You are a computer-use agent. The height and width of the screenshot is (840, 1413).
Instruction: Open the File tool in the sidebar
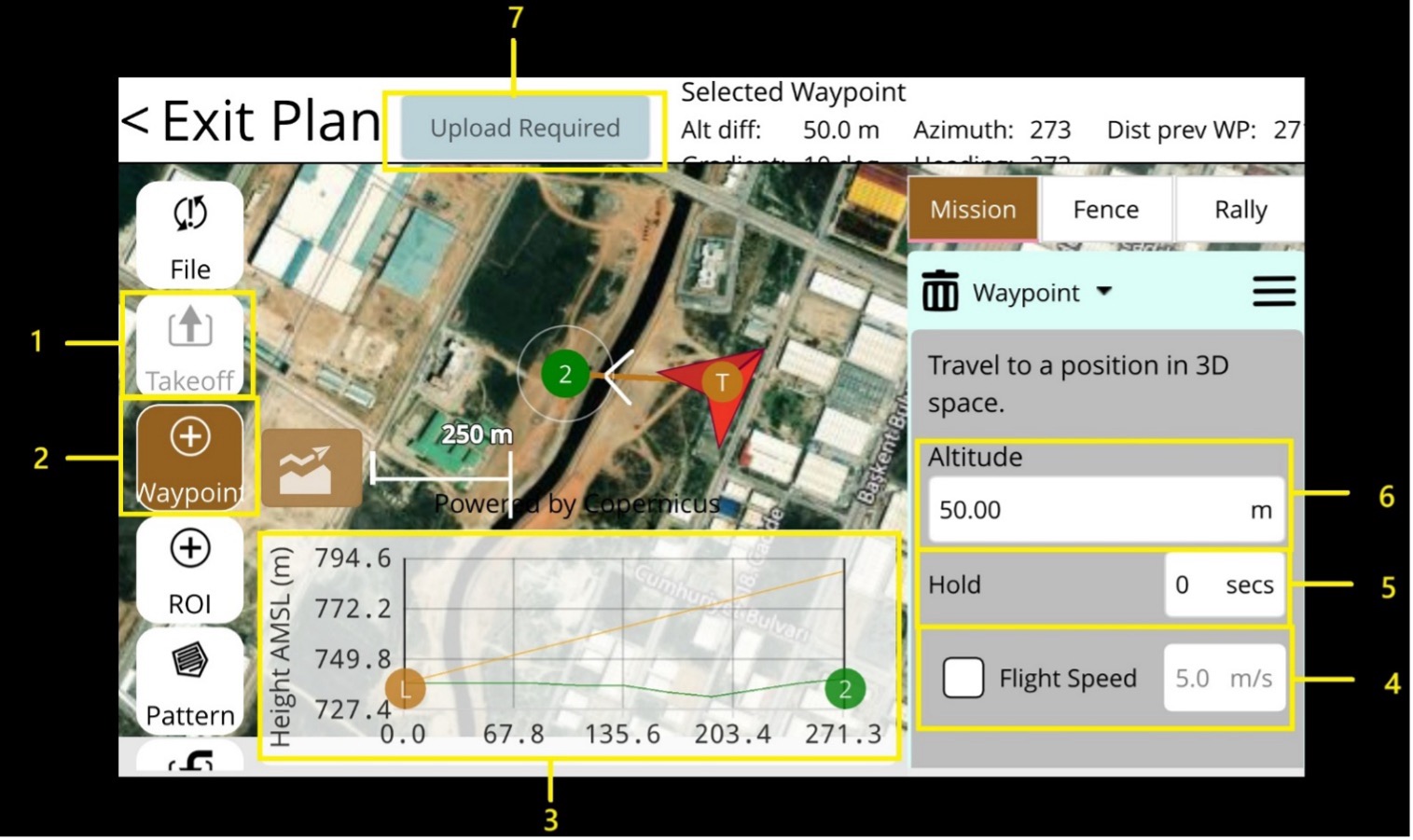(189, 235)
